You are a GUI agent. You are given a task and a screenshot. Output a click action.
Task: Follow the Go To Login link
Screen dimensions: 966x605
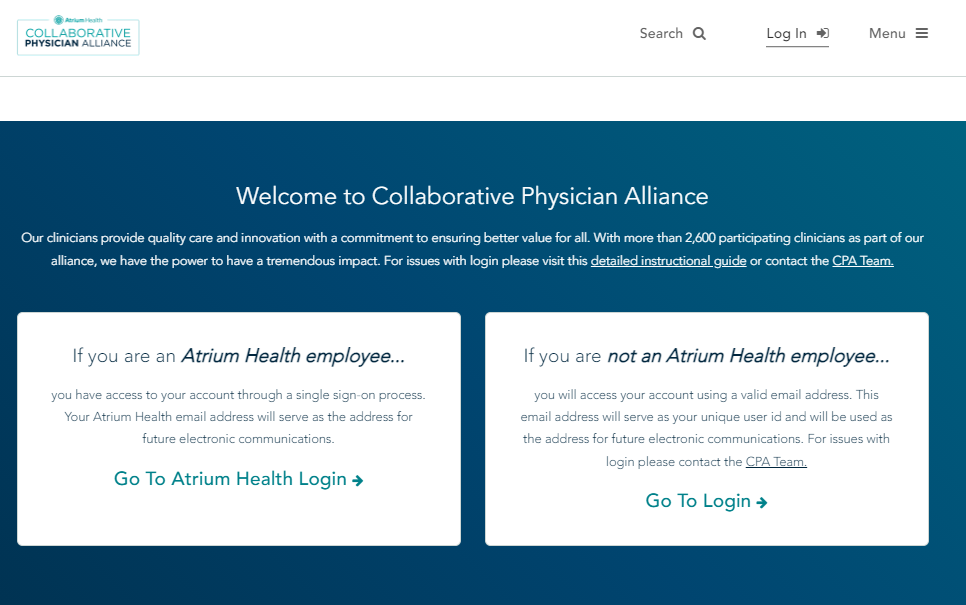[x=706, y=501]
